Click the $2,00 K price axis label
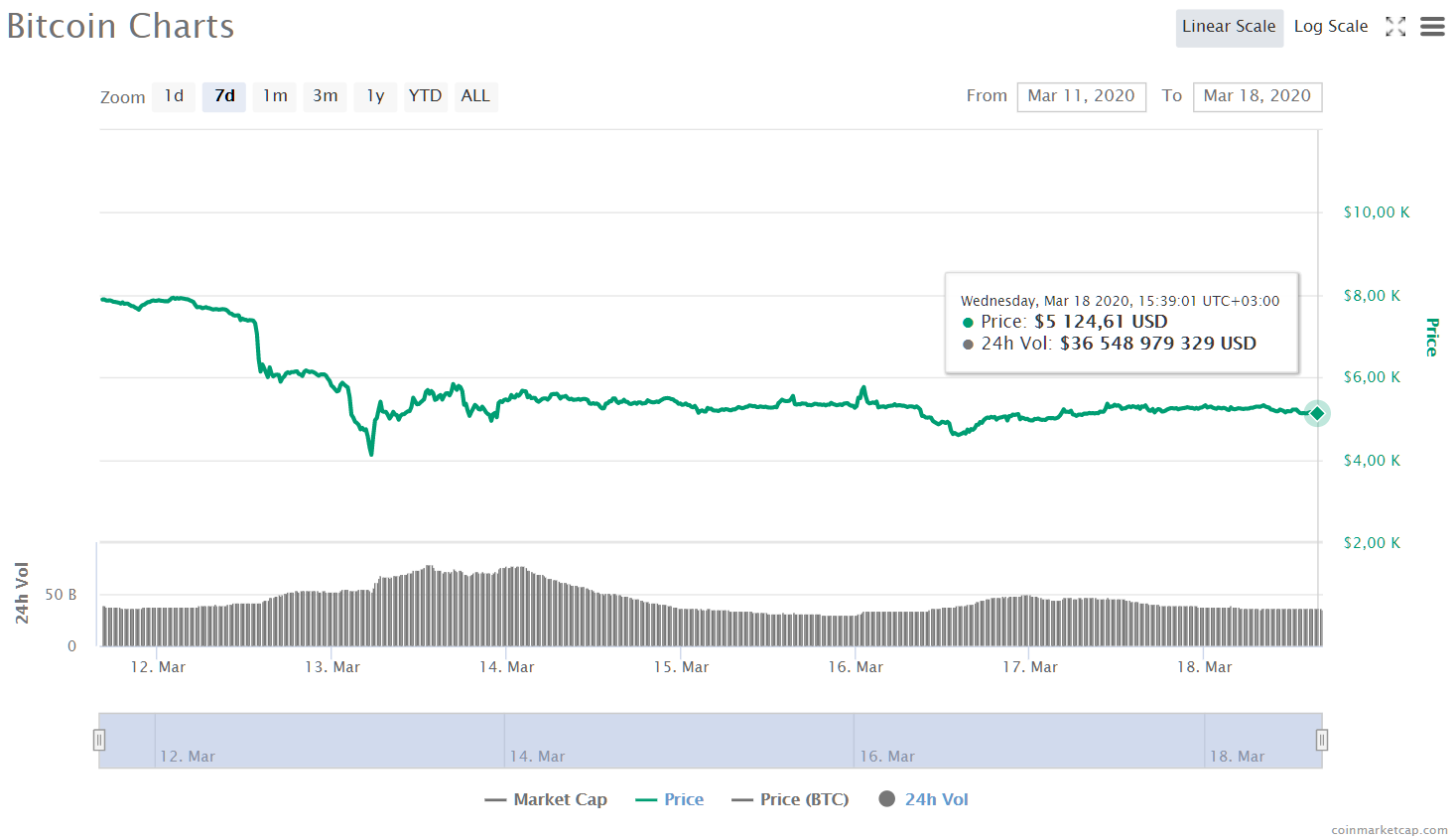This screenshot has width=1456, height=840. (x=1372, y=543)
